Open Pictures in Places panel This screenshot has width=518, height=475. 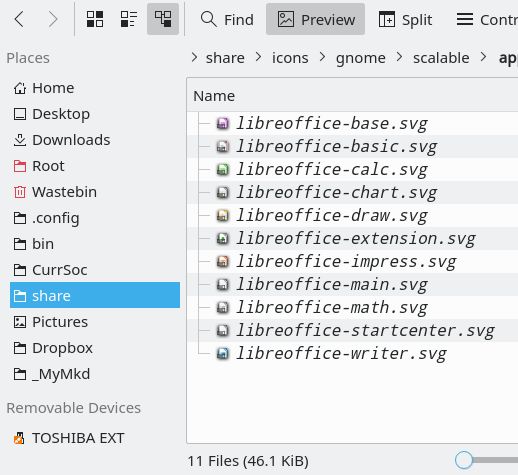coord(95,322)
